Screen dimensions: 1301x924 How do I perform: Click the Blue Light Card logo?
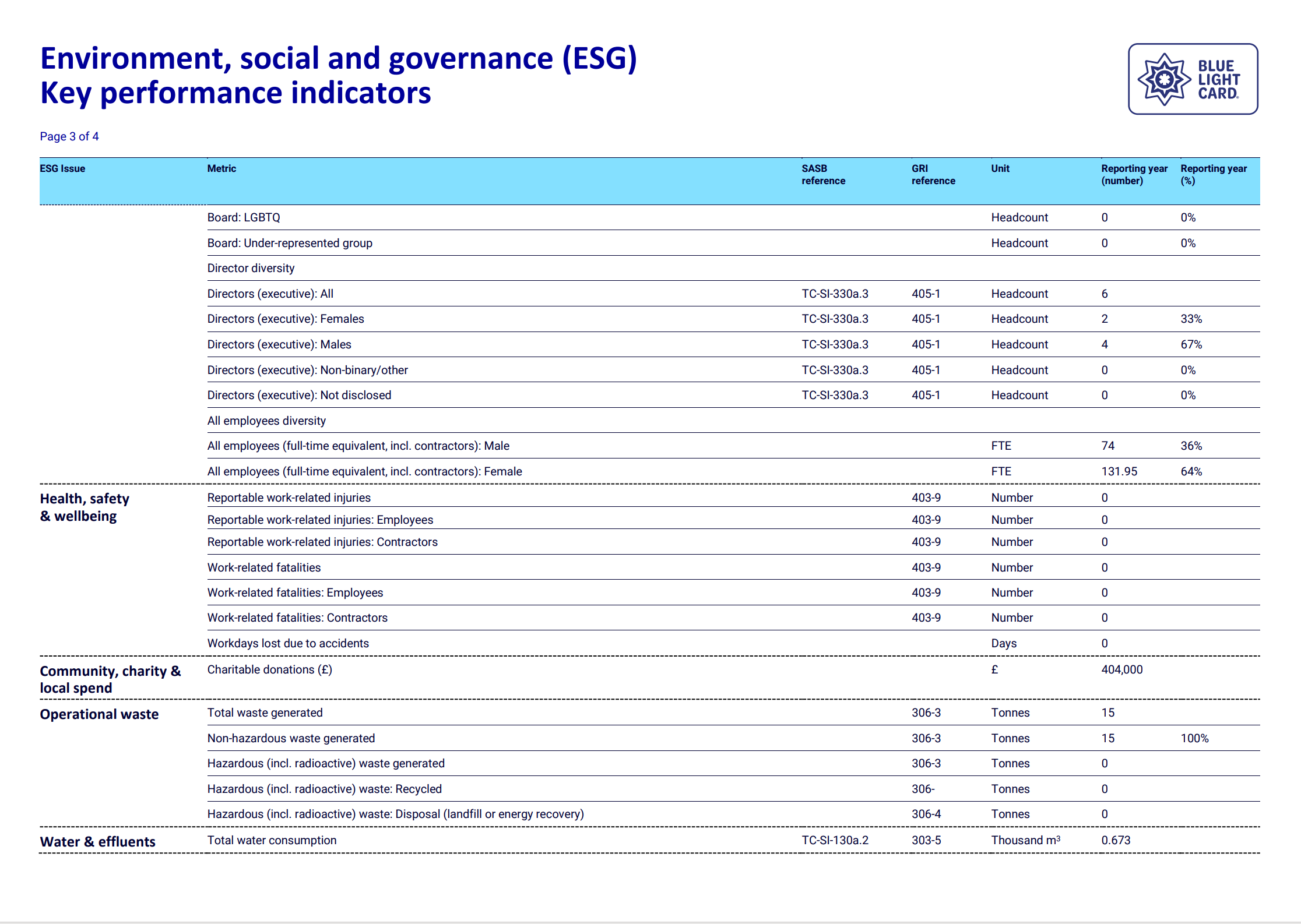pos(1193,79)
